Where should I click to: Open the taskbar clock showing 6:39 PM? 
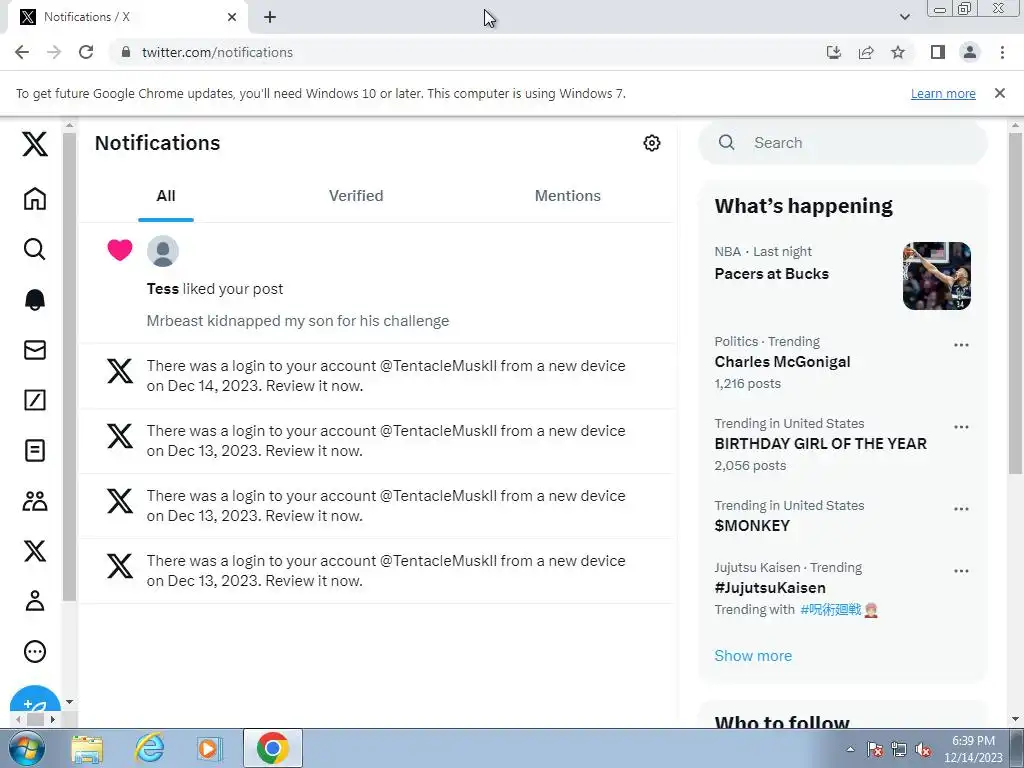pos(973,748)
